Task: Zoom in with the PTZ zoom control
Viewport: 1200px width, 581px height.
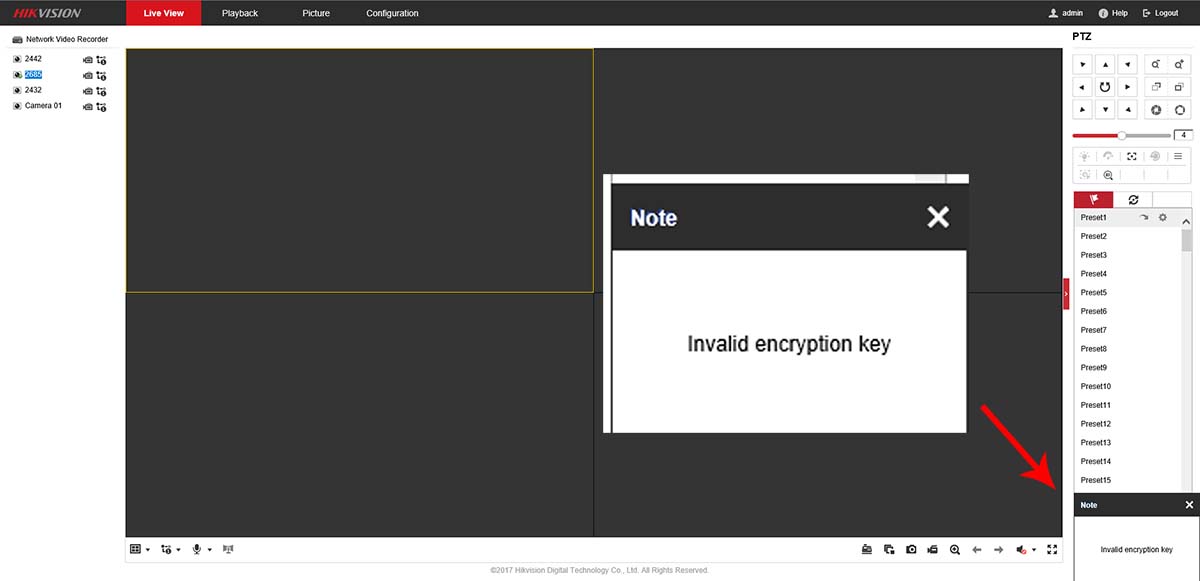Action: (x=1178, y=64)
